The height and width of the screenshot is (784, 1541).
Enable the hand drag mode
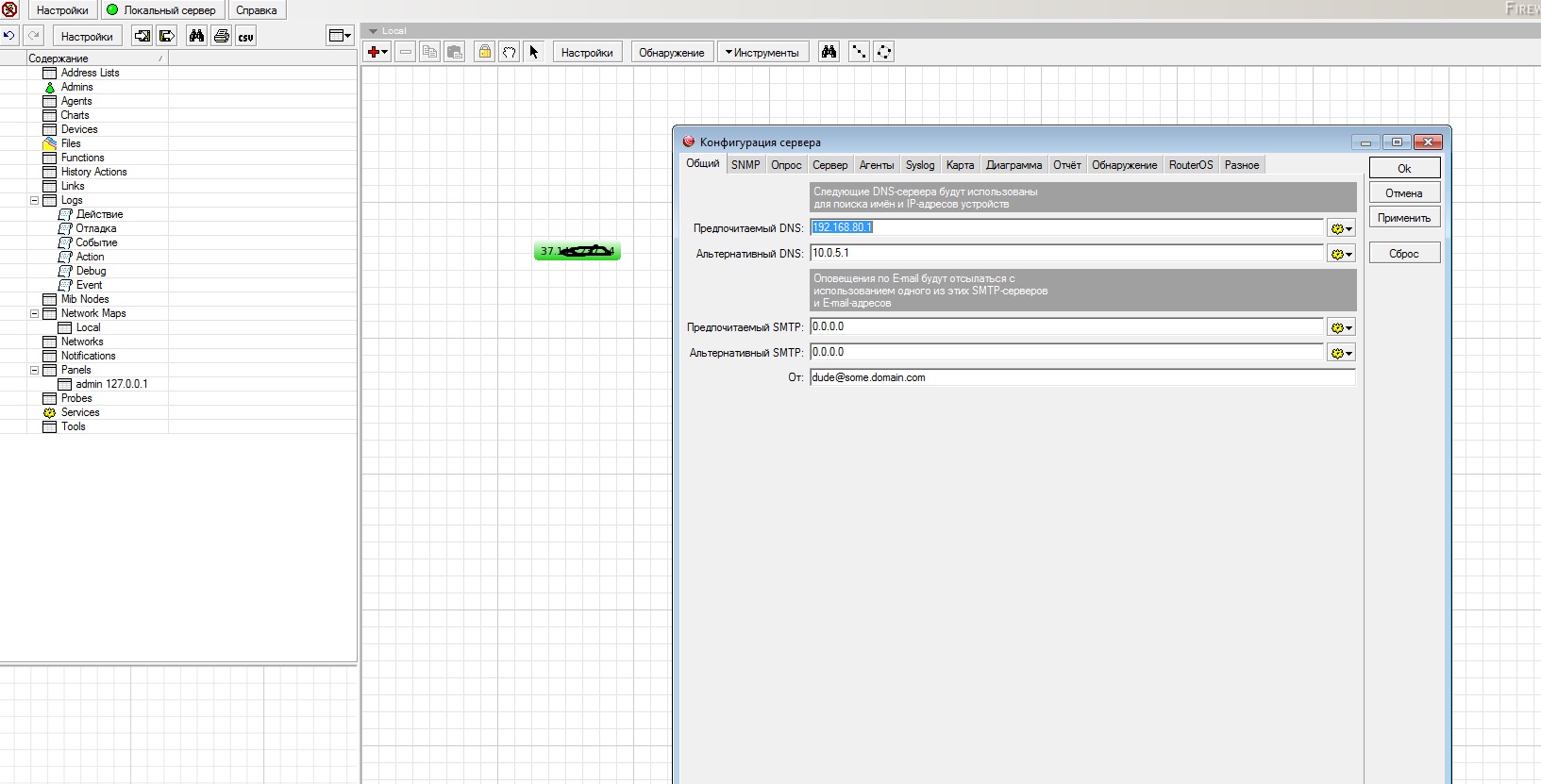click(x=509, y=52)
